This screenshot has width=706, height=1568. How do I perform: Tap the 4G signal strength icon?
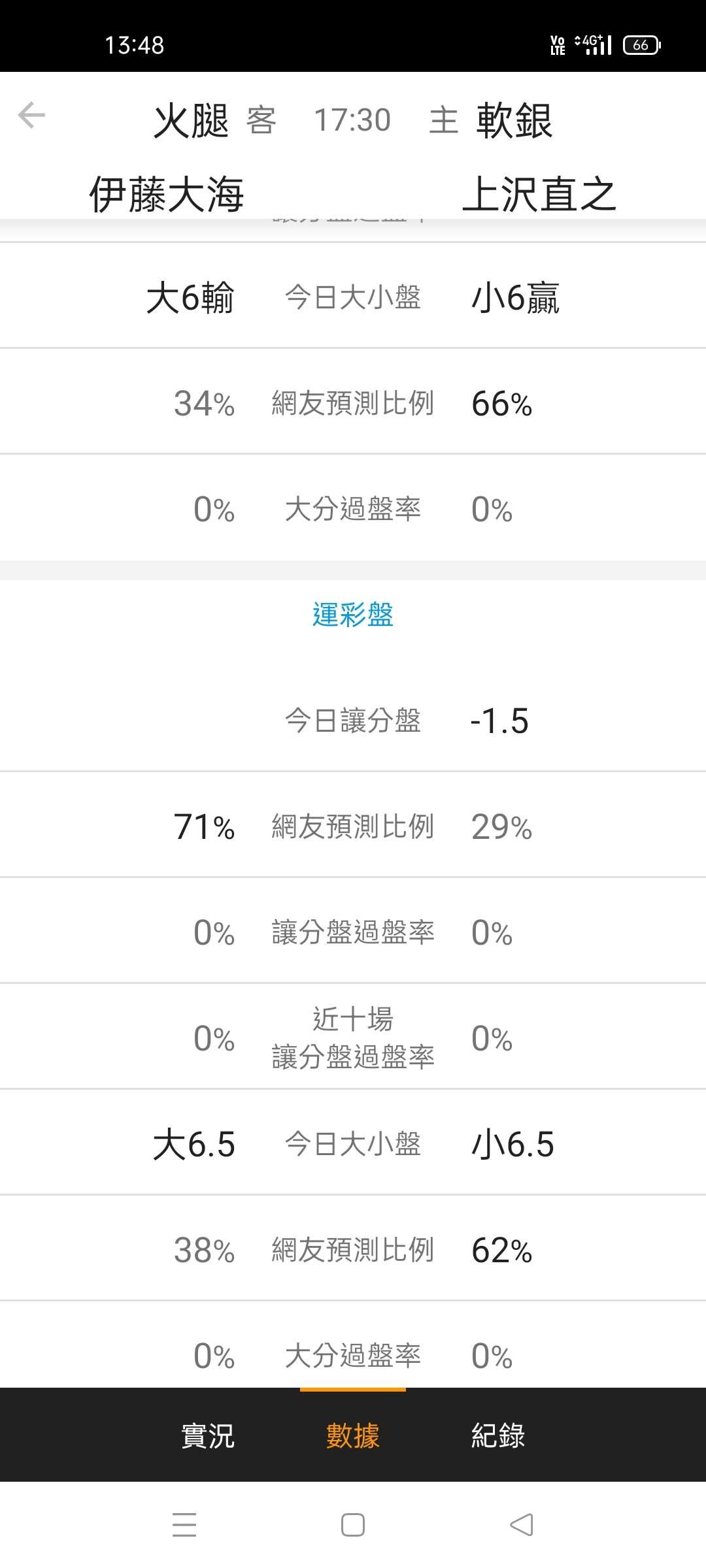[593, 45]
